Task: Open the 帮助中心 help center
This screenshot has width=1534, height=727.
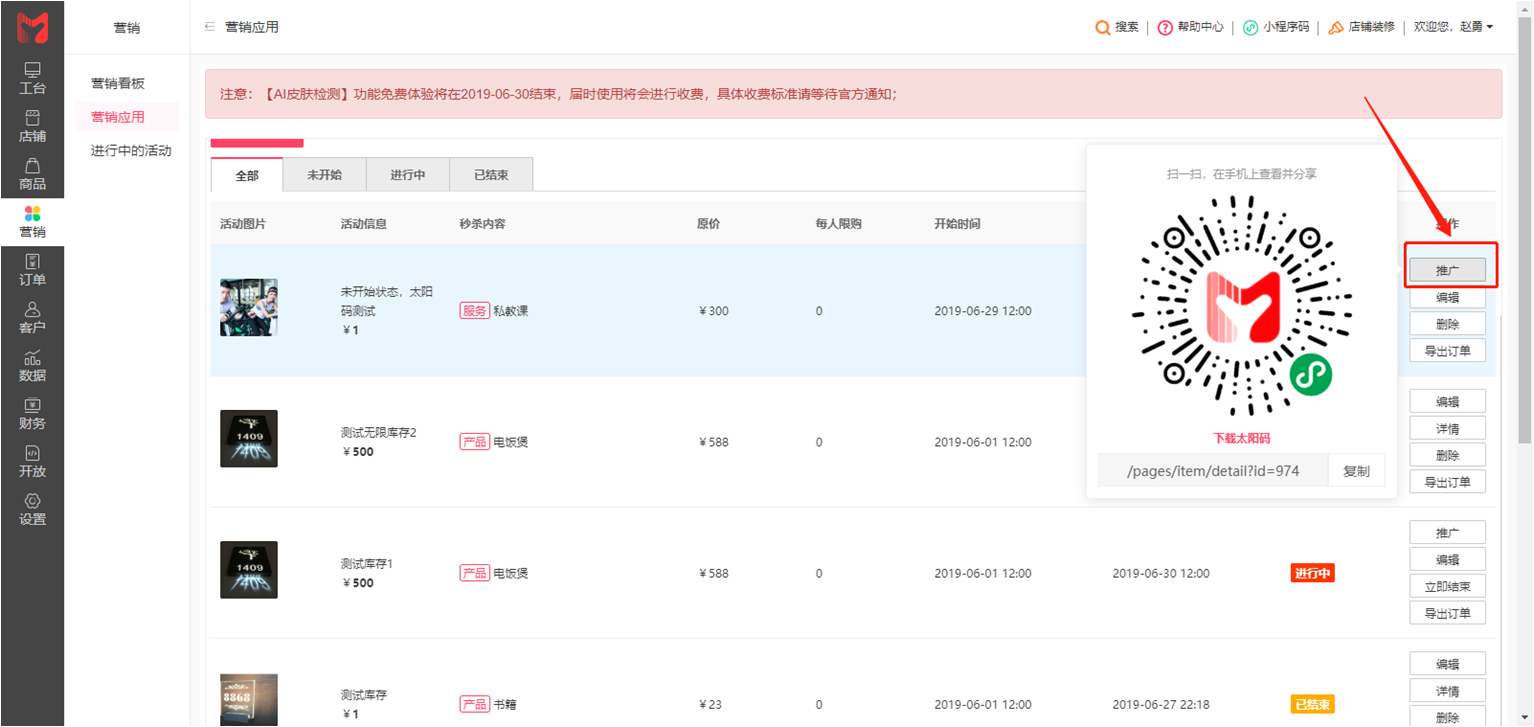Action: coord(1190,27)
